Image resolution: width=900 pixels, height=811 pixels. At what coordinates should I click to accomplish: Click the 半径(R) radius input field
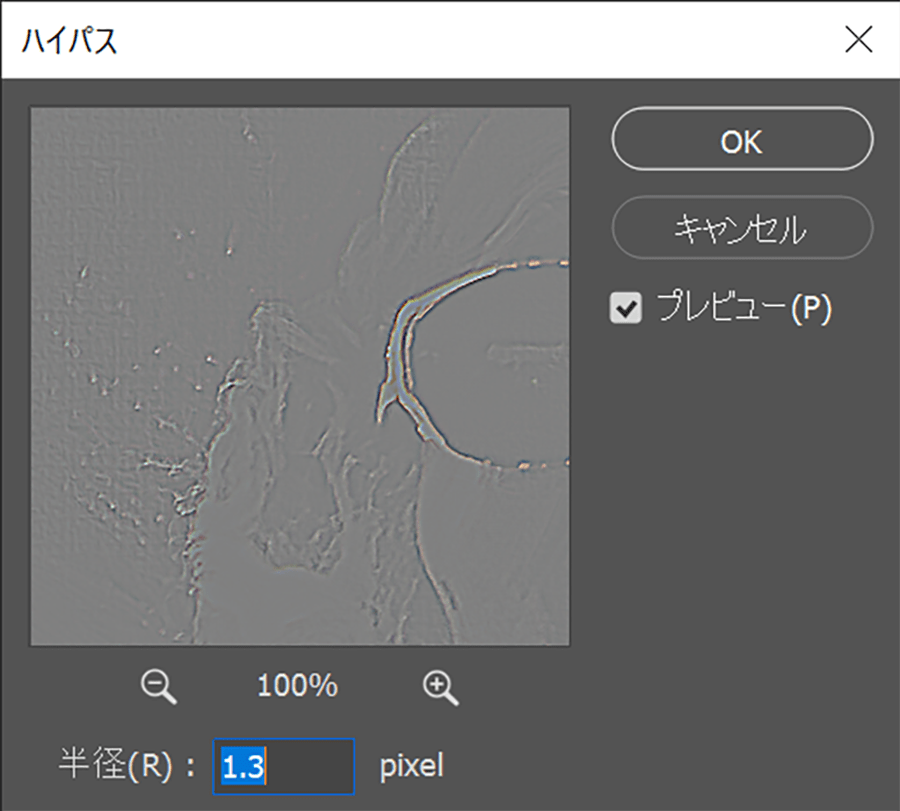coord(284,766)
